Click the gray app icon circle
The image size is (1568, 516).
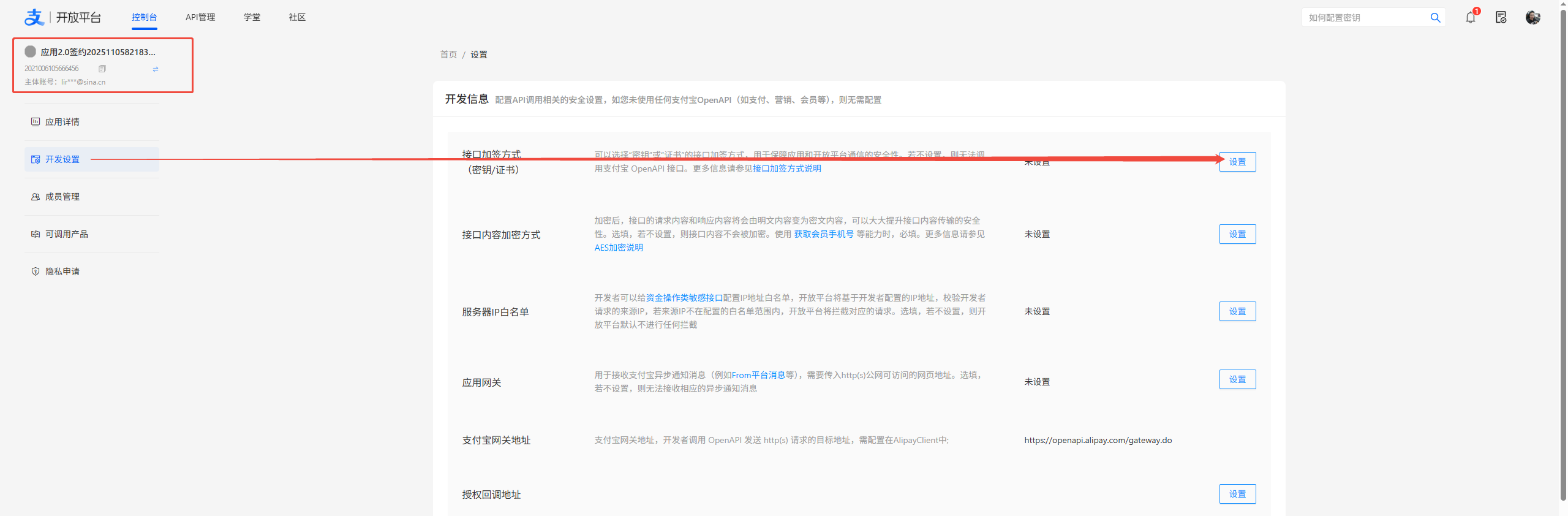point(30,51)
